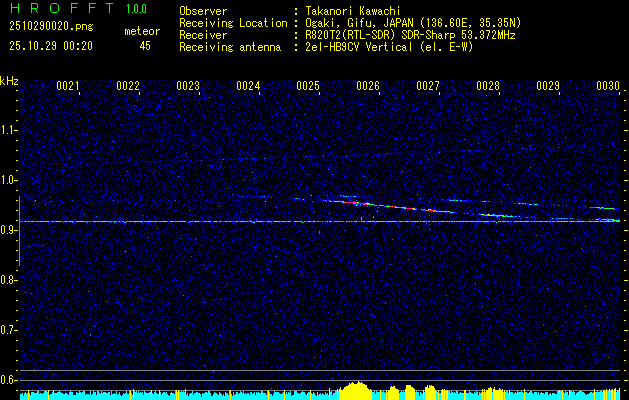Click the Receiving Location label
The width and height of the screenshot is (629, 400).
[x=233, y=23]
